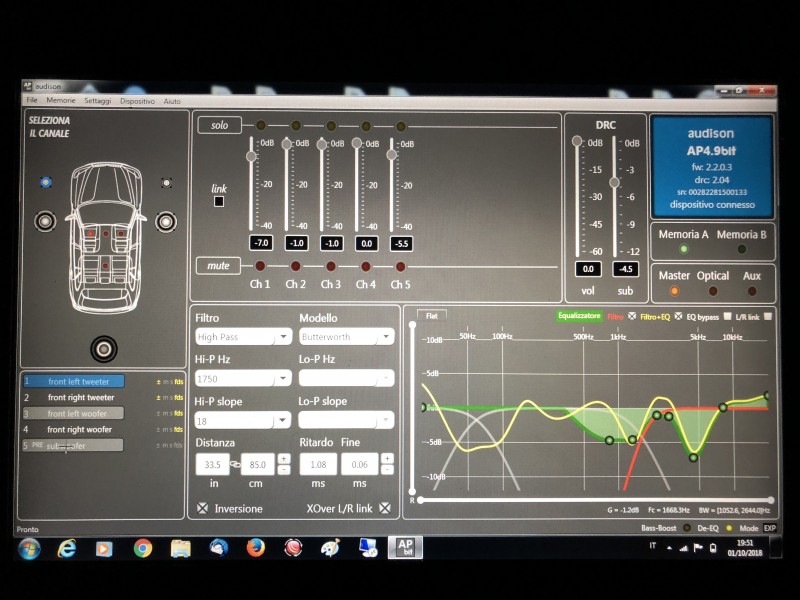Click the Flat equalizer button

tap(432, 316)
